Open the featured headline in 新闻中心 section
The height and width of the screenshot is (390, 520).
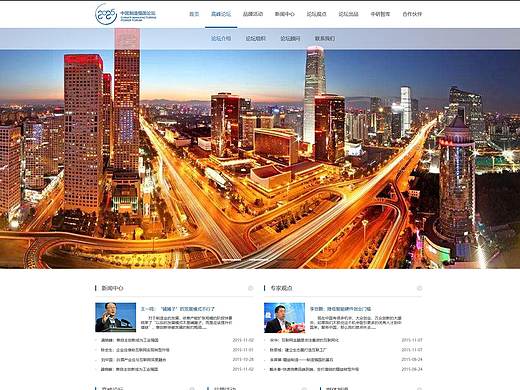tap(178, 309)
